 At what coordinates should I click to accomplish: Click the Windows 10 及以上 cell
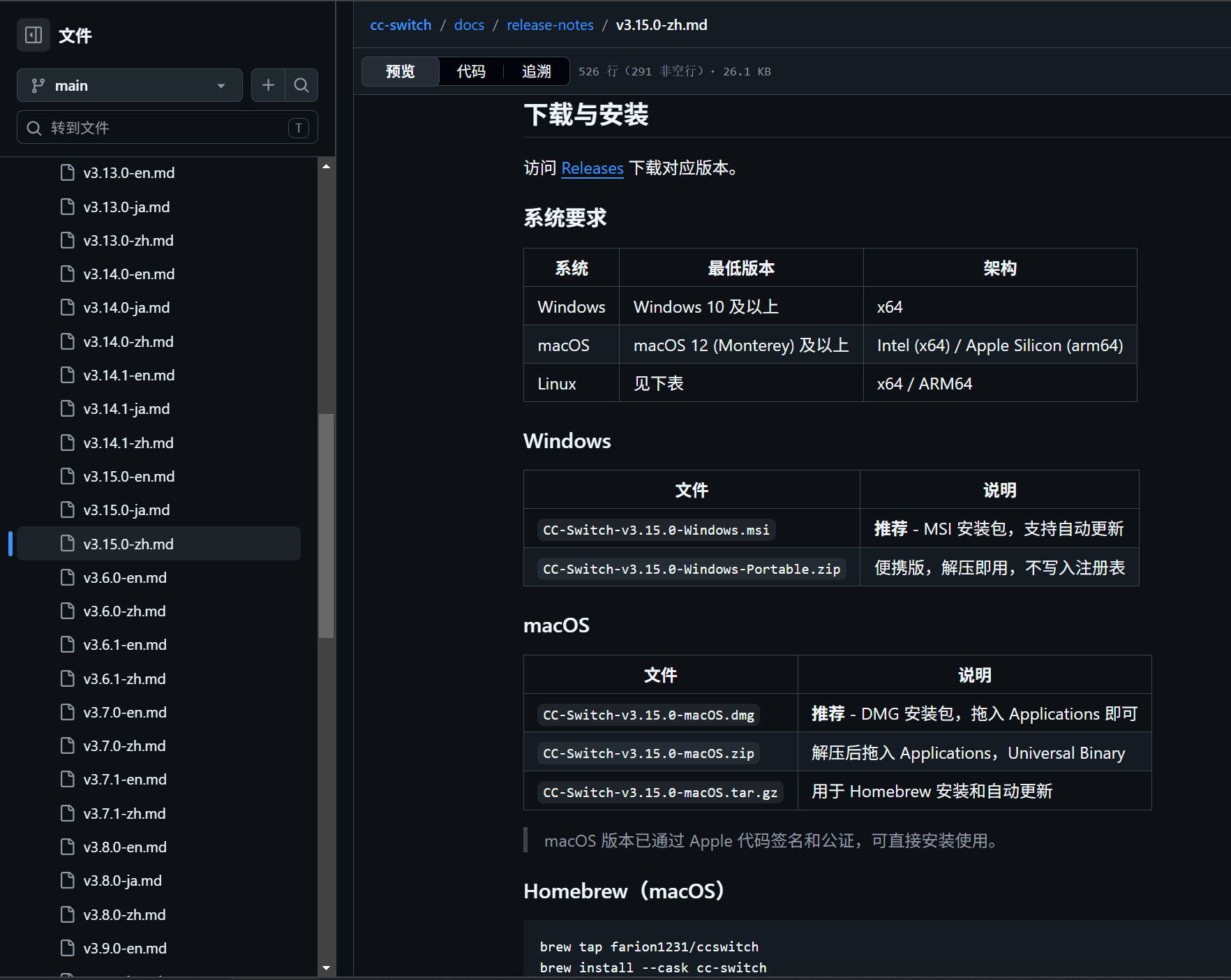point(741,306)
